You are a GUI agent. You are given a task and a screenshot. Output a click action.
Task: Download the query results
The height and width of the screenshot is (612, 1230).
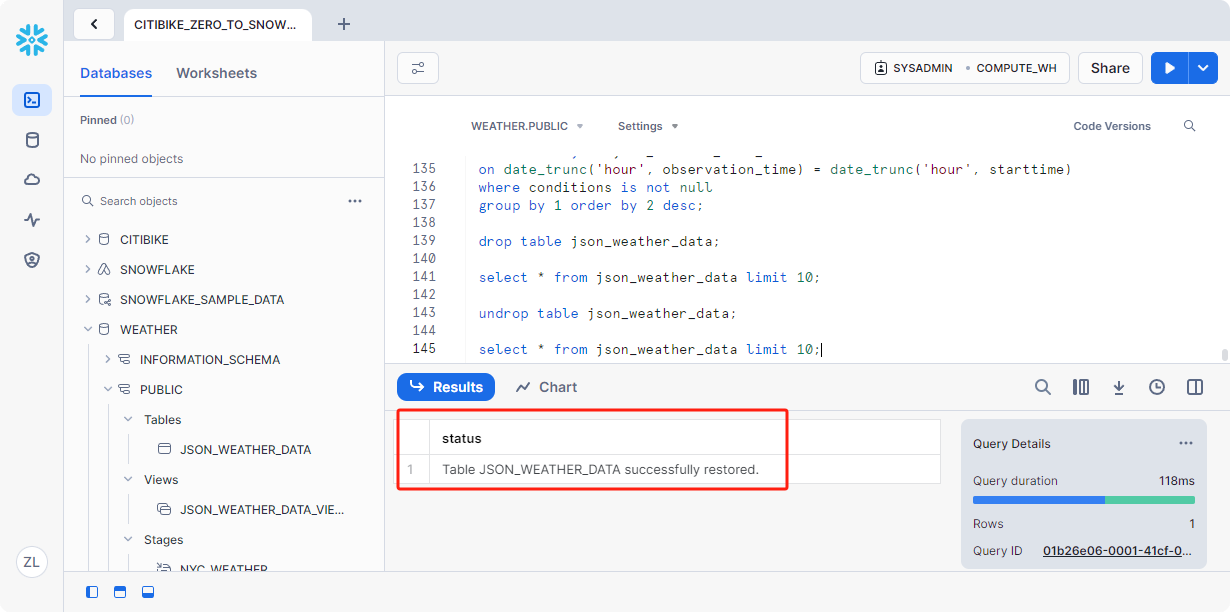pyautogui.click(x=1119, y=387)
